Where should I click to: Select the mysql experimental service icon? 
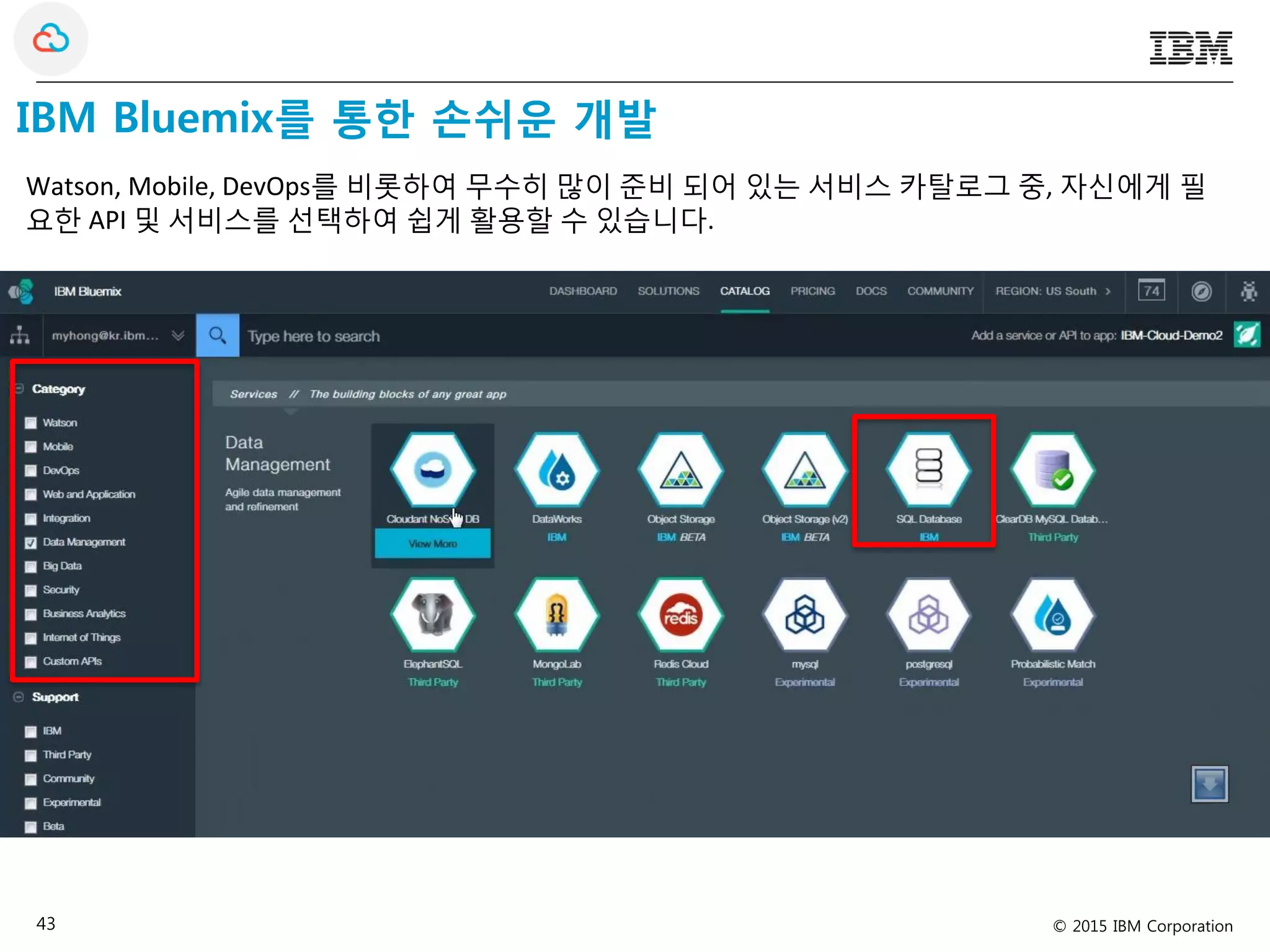click(805, 614)
